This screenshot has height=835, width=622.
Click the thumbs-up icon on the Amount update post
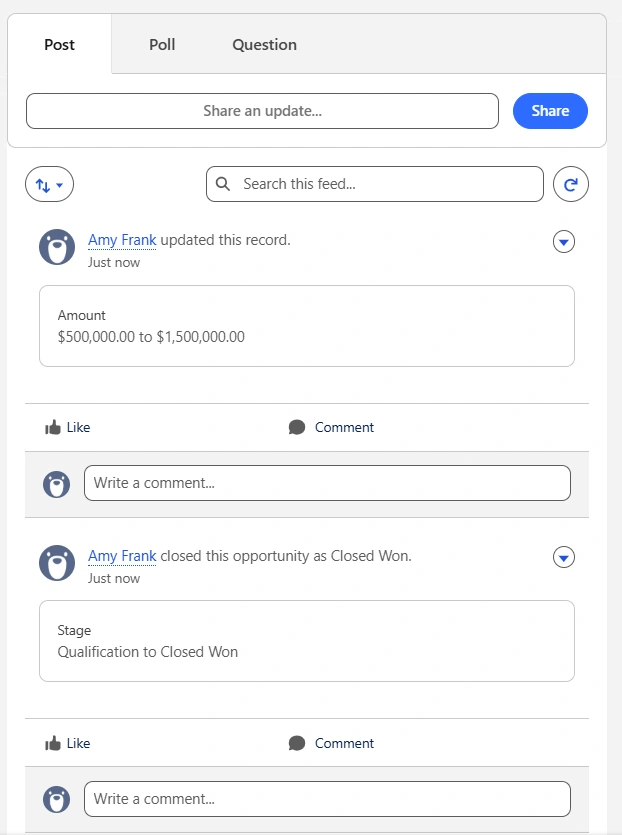(x=53, y=428)
